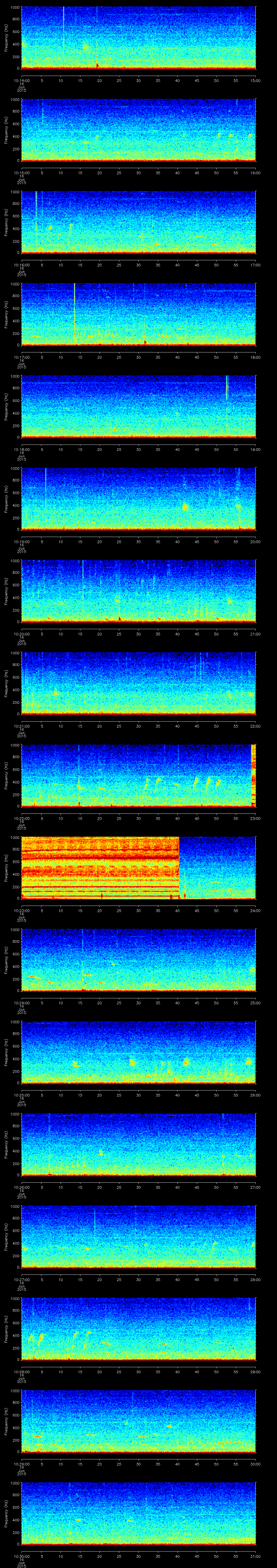
Task: Click the bright vertical line in the 10:14:00 spectrogram
Action: 63,34
